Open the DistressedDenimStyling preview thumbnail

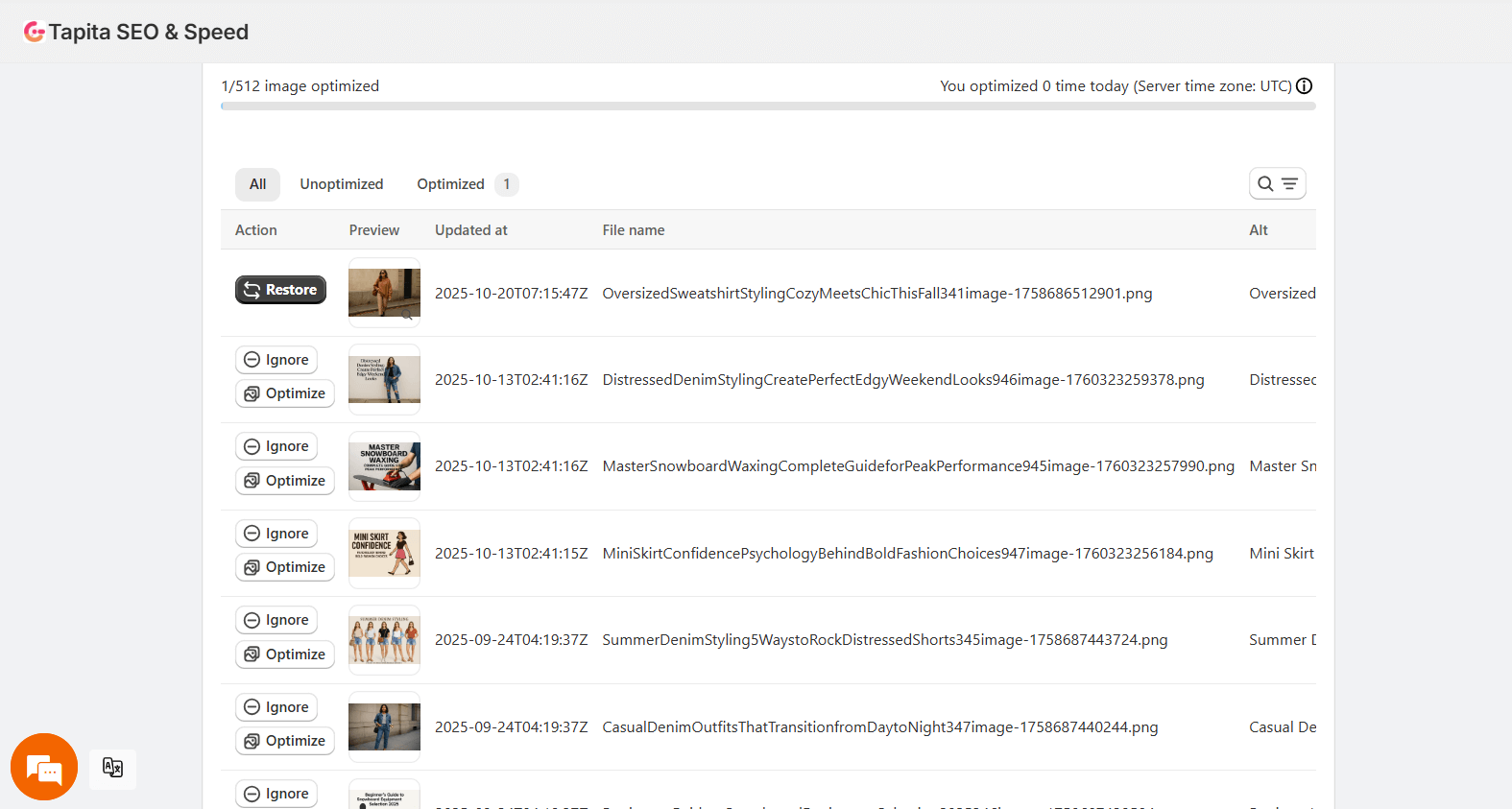(x=384, y=379)
